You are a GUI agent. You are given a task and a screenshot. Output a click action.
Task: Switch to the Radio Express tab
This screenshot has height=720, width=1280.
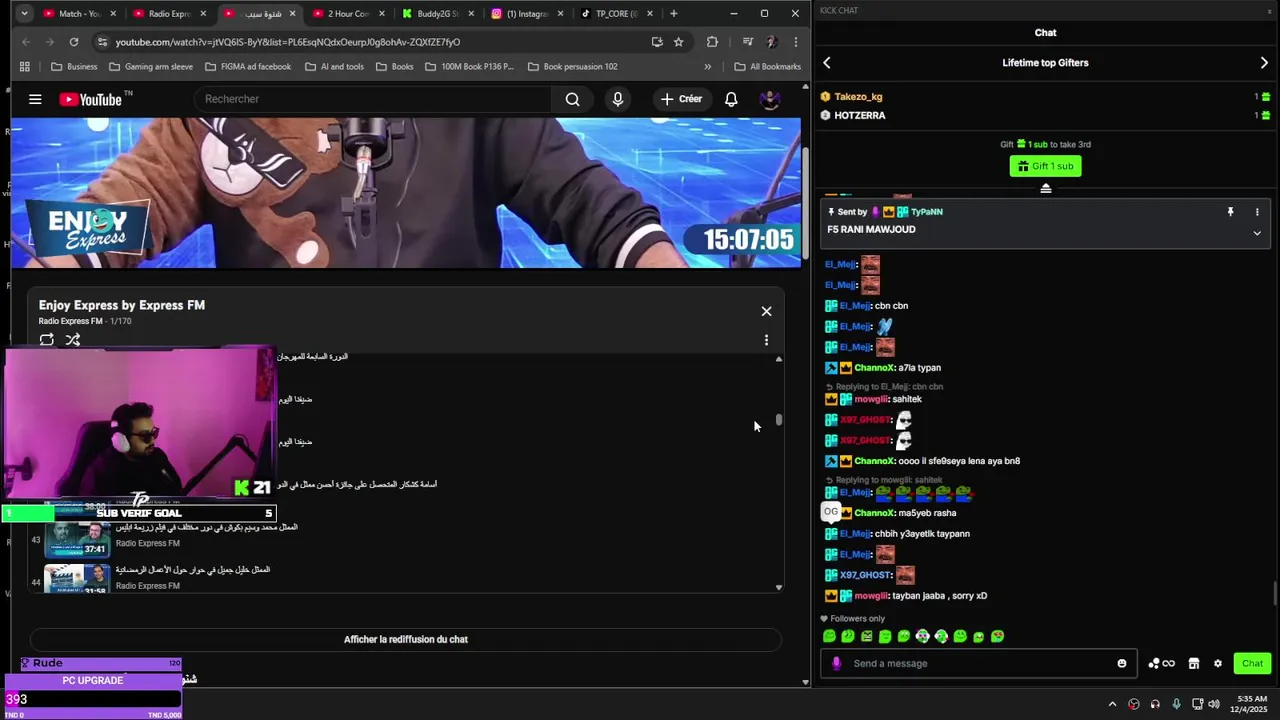[168, 14]
